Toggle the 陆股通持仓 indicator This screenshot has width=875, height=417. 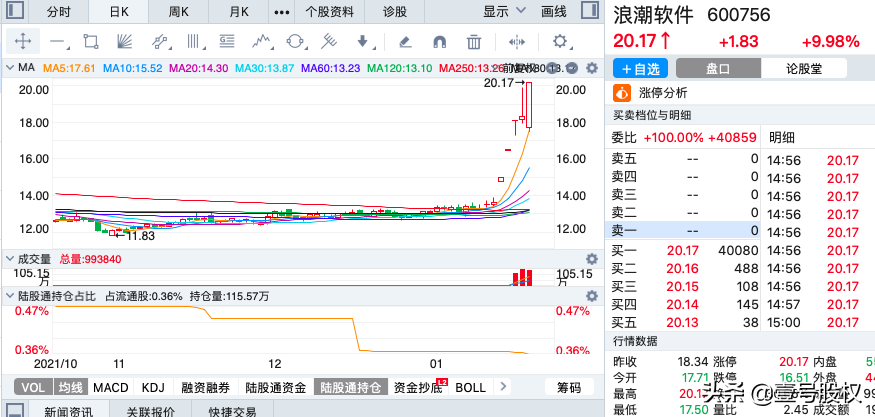point(350,387)
